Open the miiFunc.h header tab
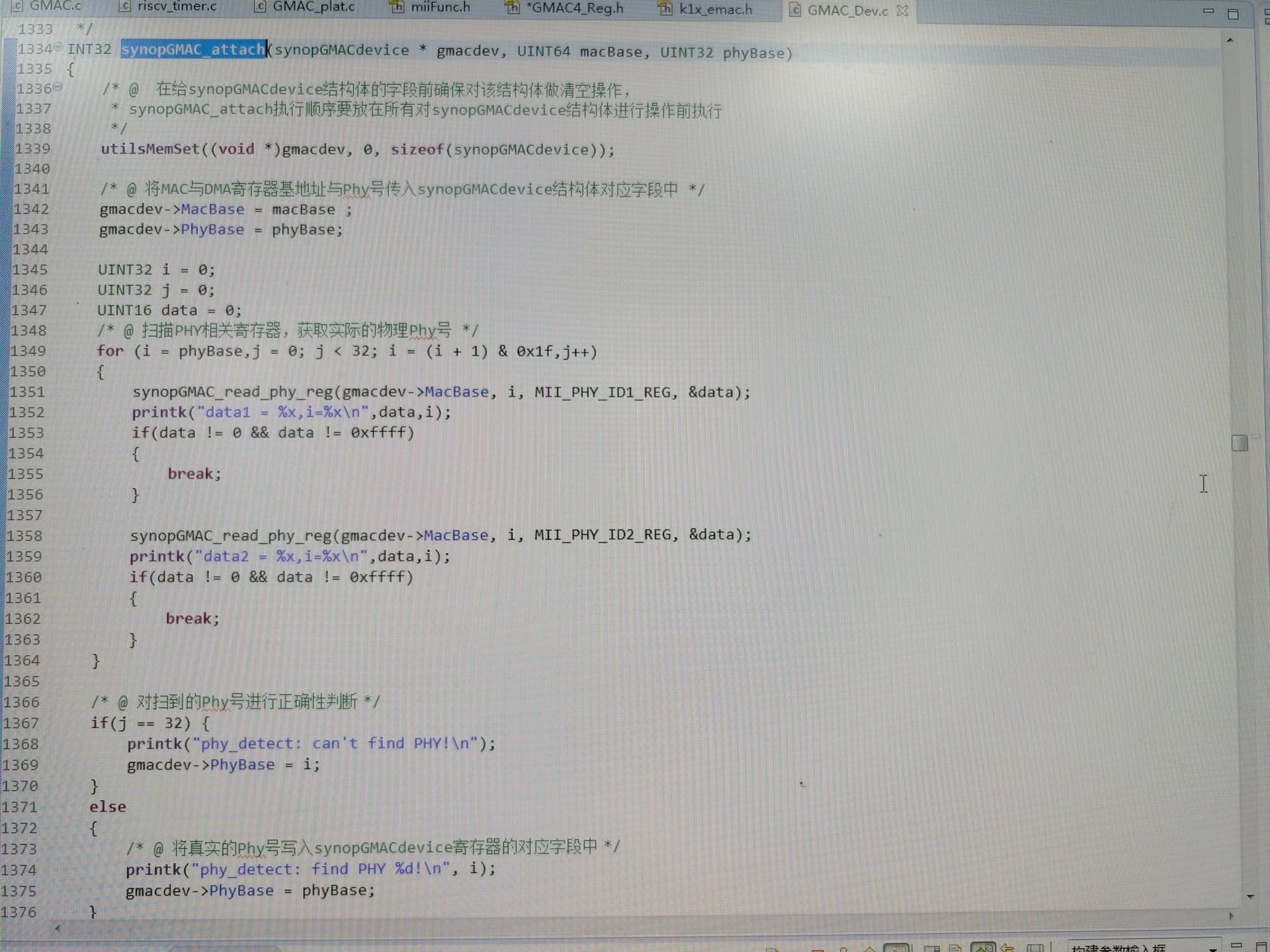 click(439, 7)
